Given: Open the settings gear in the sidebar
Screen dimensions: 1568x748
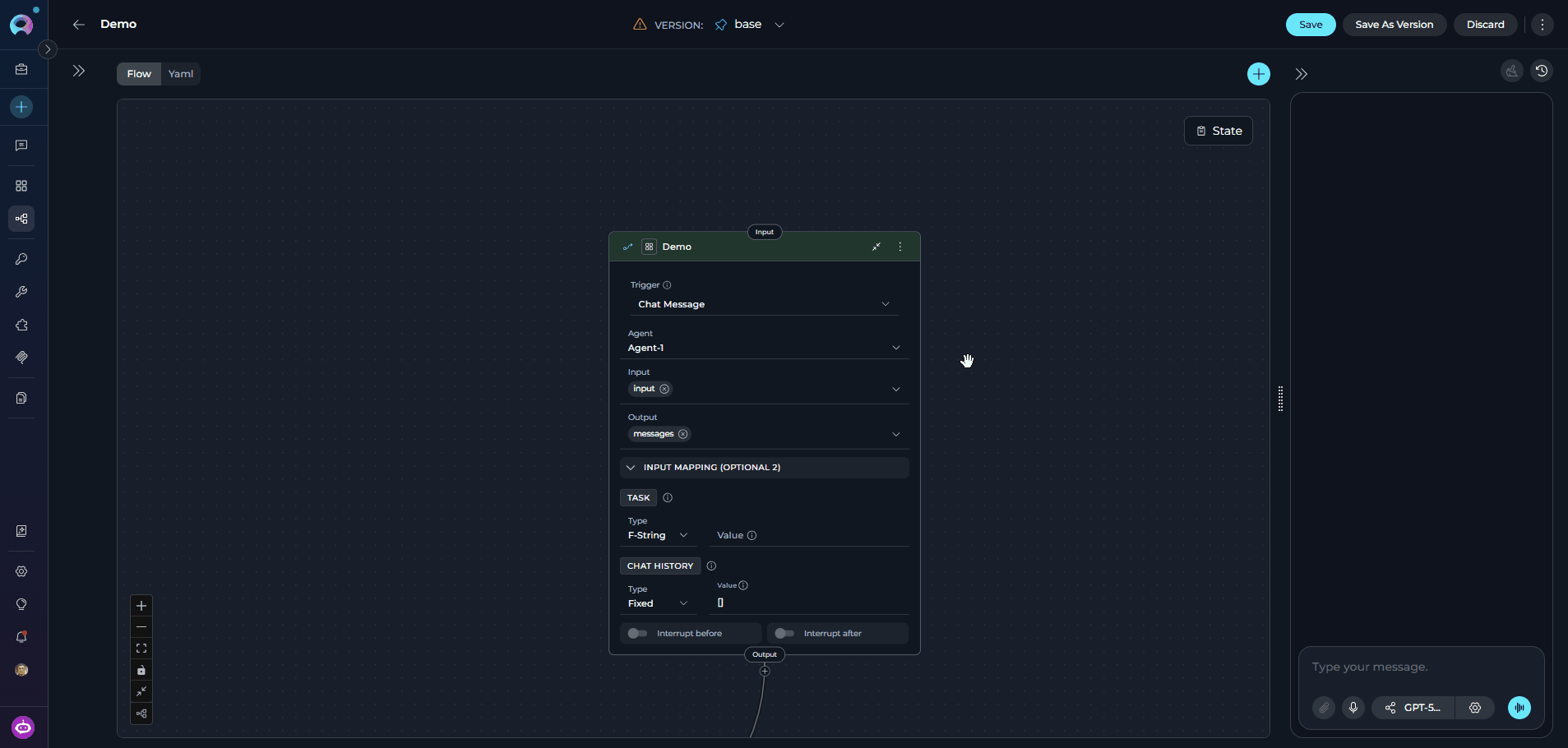Looking at the screenshot, I should (21, 571).
